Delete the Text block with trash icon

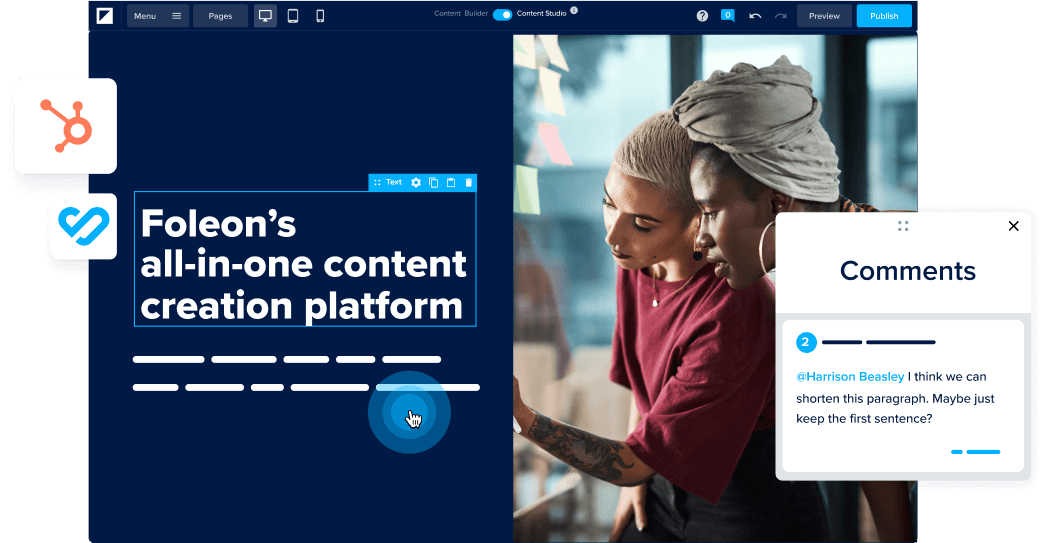click(468, 183)
